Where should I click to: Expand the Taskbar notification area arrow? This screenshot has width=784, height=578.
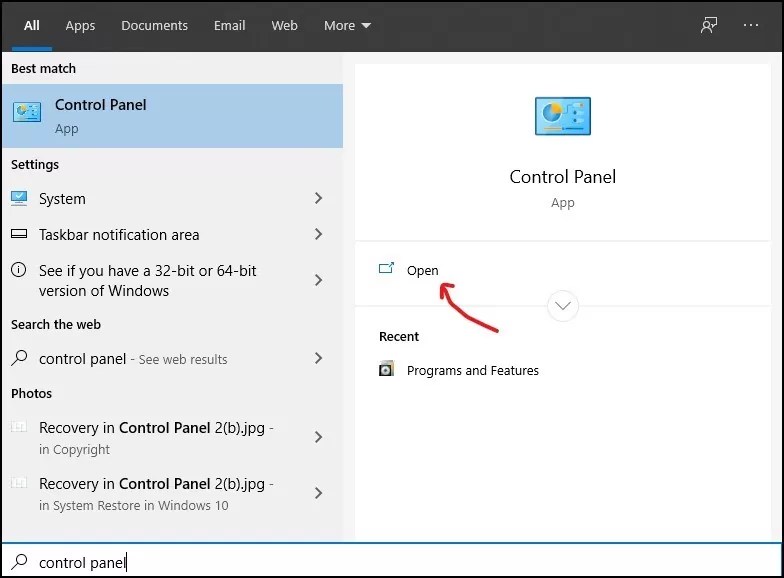[318, 234]
